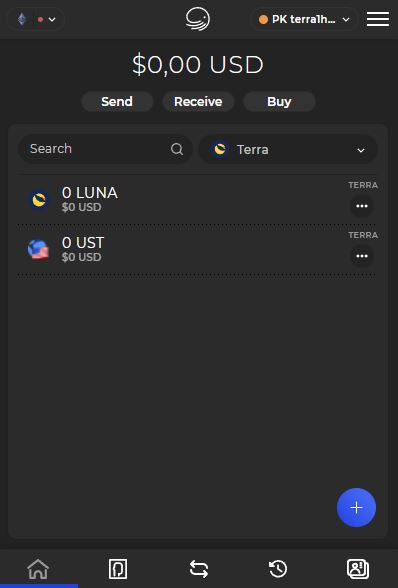Viewport: 398px width, 588px height.
Task: Open the Home tab icon
Action: coord(38,568)
